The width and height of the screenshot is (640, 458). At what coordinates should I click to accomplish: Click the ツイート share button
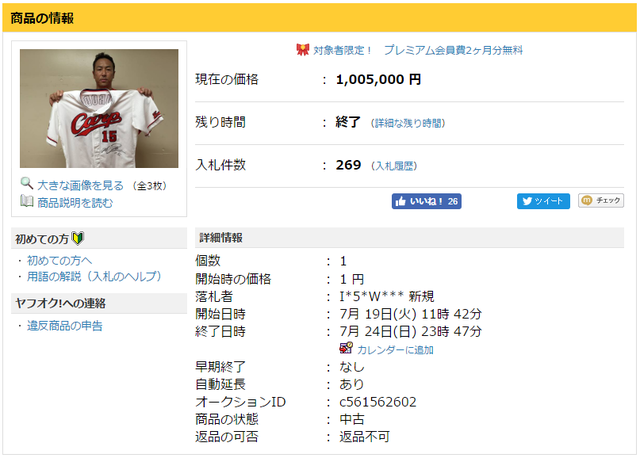pyautogui.click(x=543, y=201)
